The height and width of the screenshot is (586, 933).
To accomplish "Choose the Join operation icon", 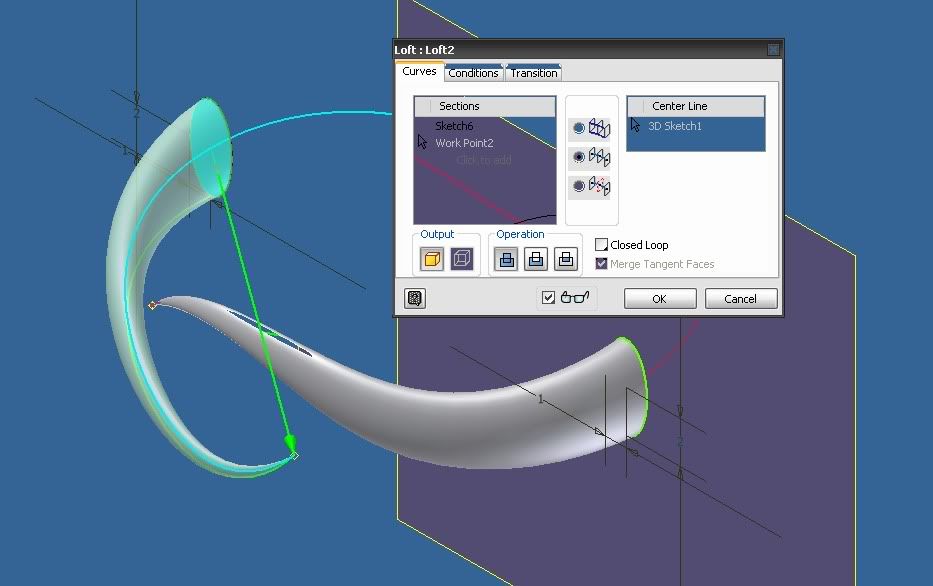I will (x=507, y=259).
